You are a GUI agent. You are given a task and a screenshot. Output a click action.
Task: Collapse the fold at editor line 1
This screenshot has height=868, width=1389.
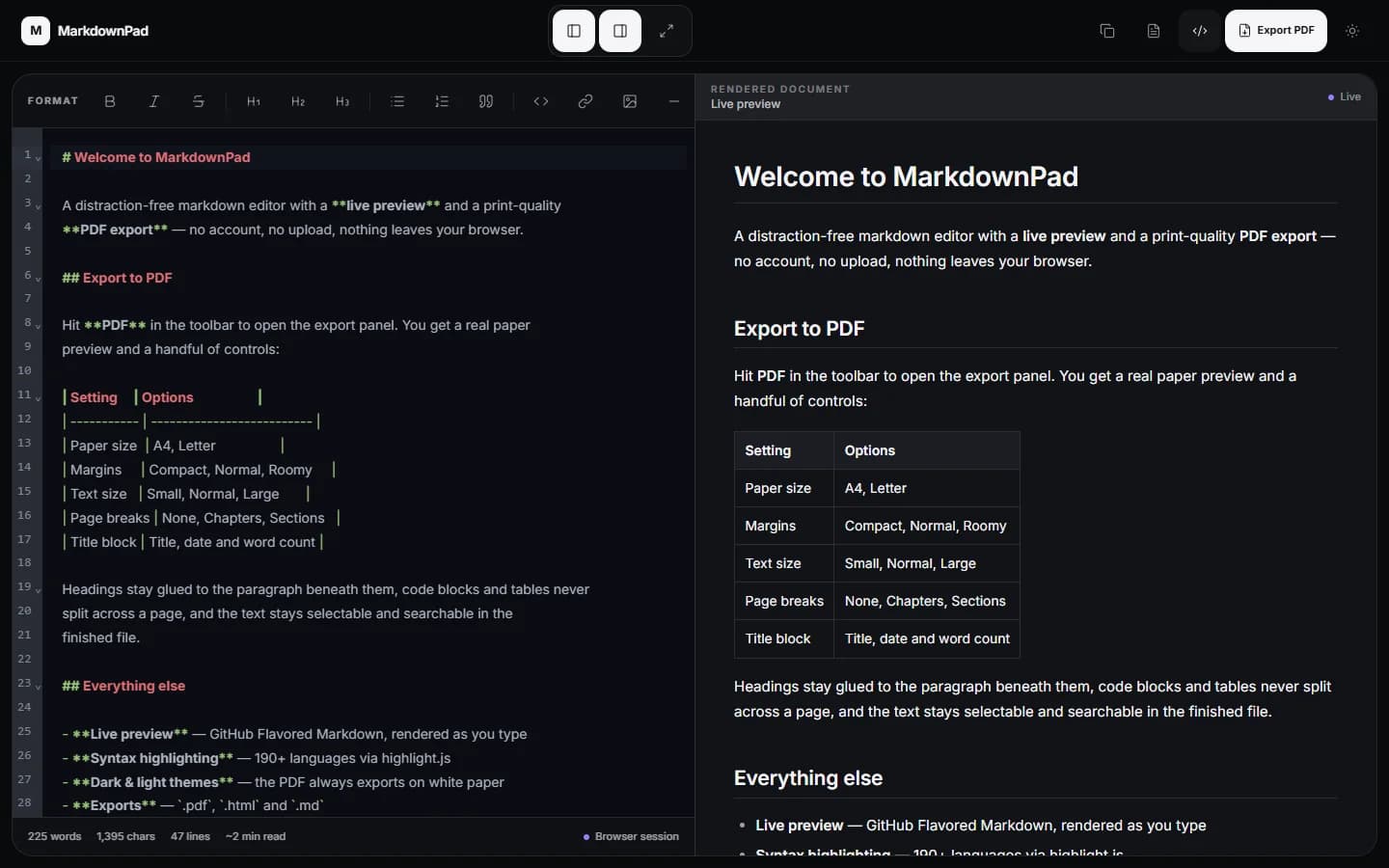[39, 158]
